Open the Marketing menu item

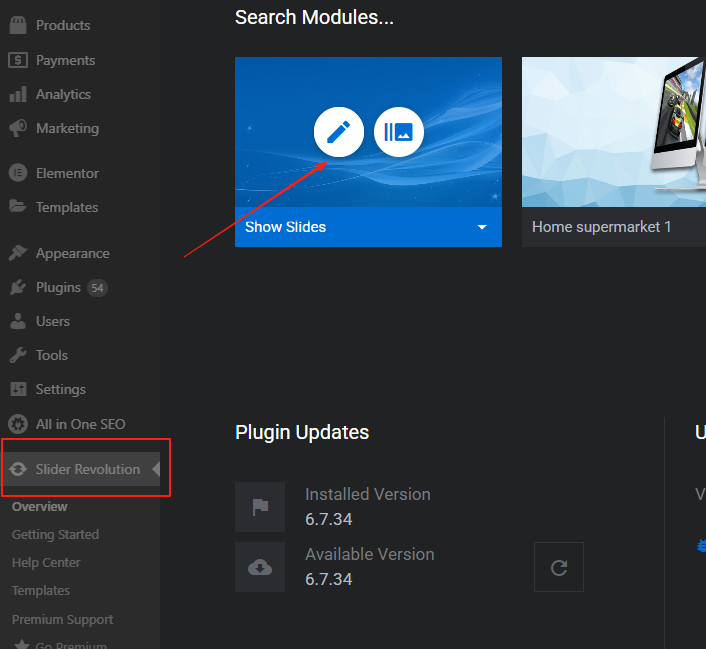(x=67, y=128)
